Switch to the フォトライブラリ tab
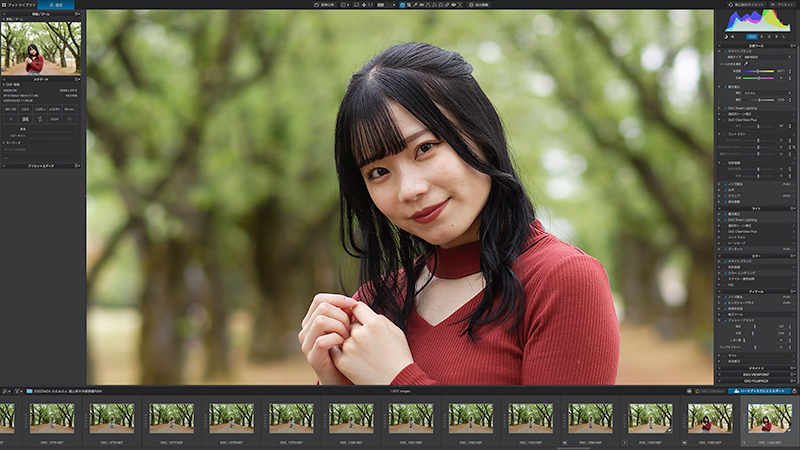Viewport: 800px width, 450px height. [19, 5]
